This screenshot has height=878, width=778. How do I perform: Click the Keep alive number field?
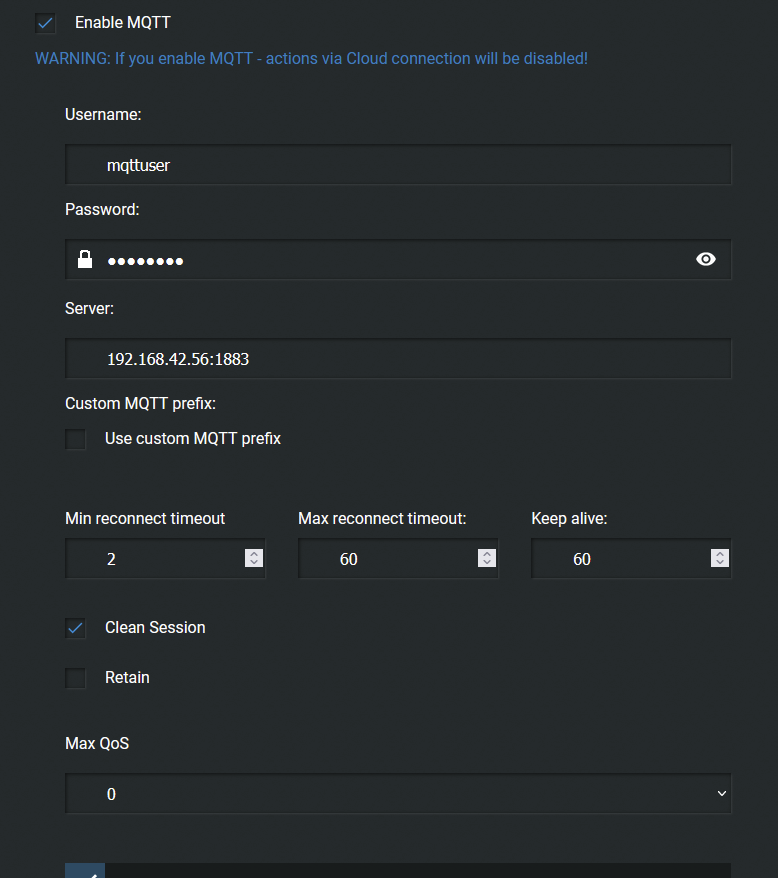point(631,558)
